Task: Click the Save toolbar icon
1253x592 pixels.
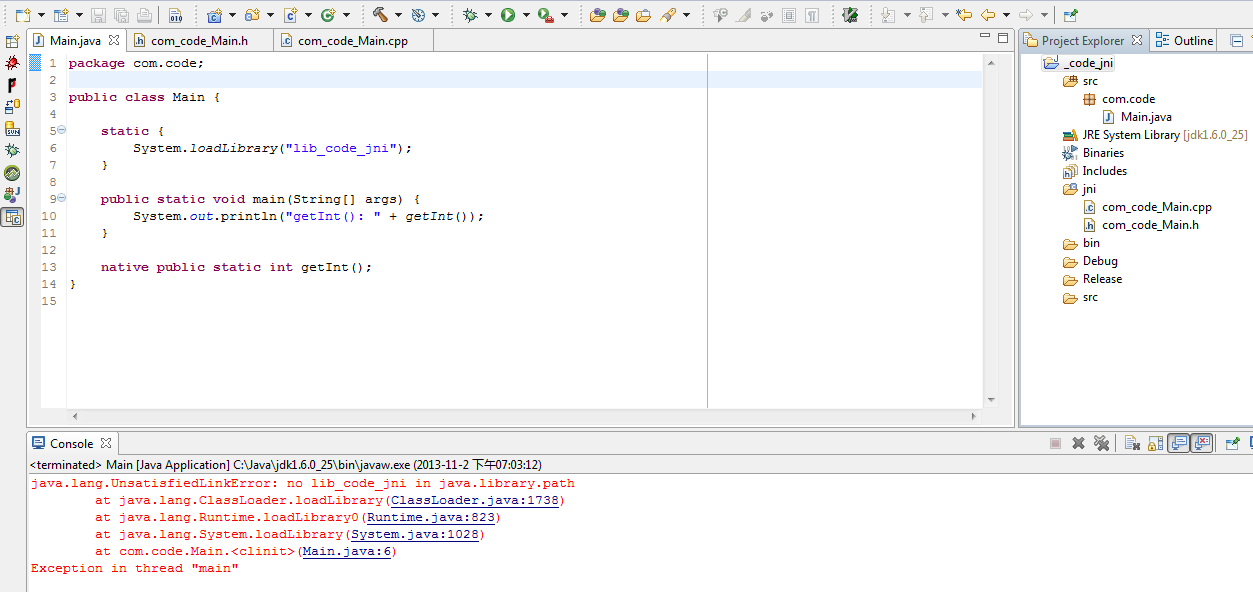Action: (98, 15)
